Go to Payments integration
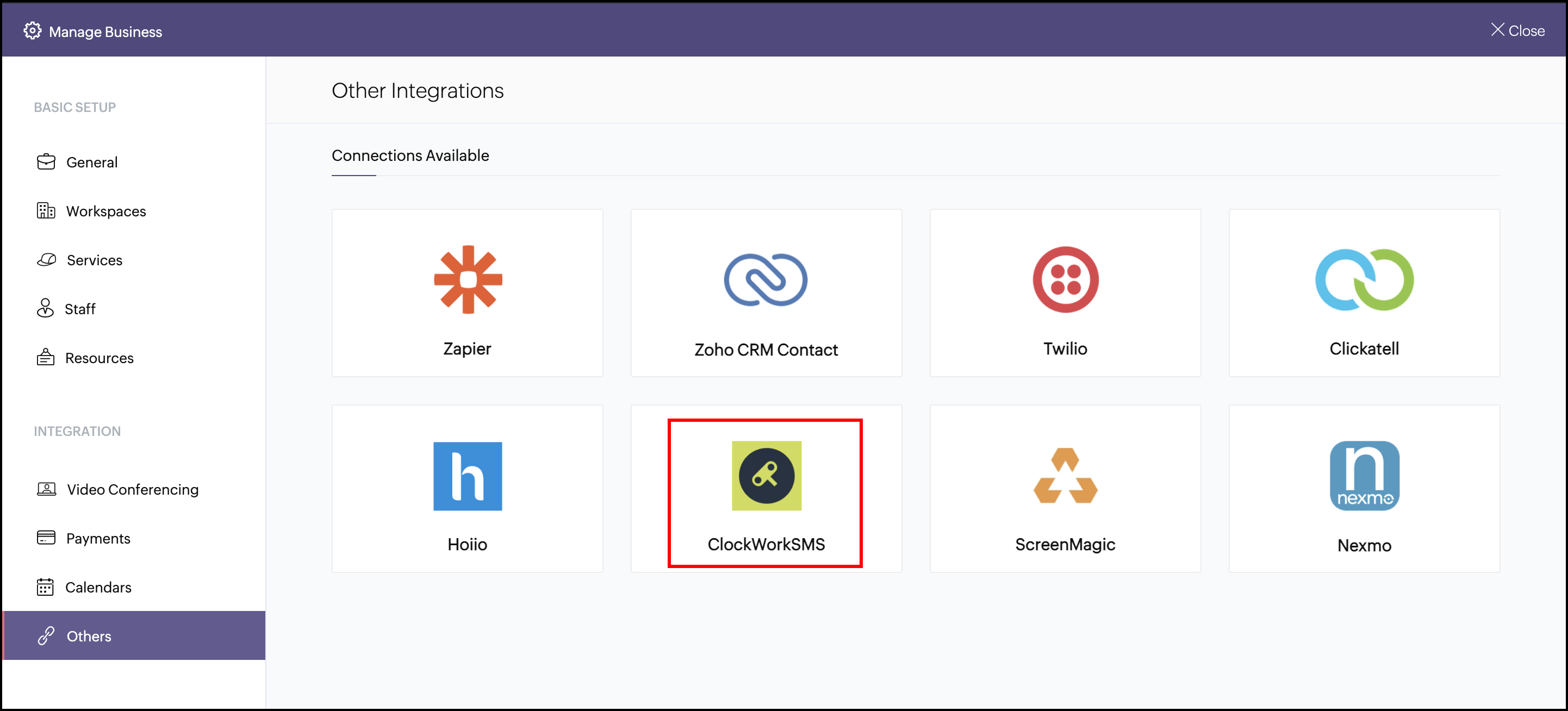 (98, 538)
